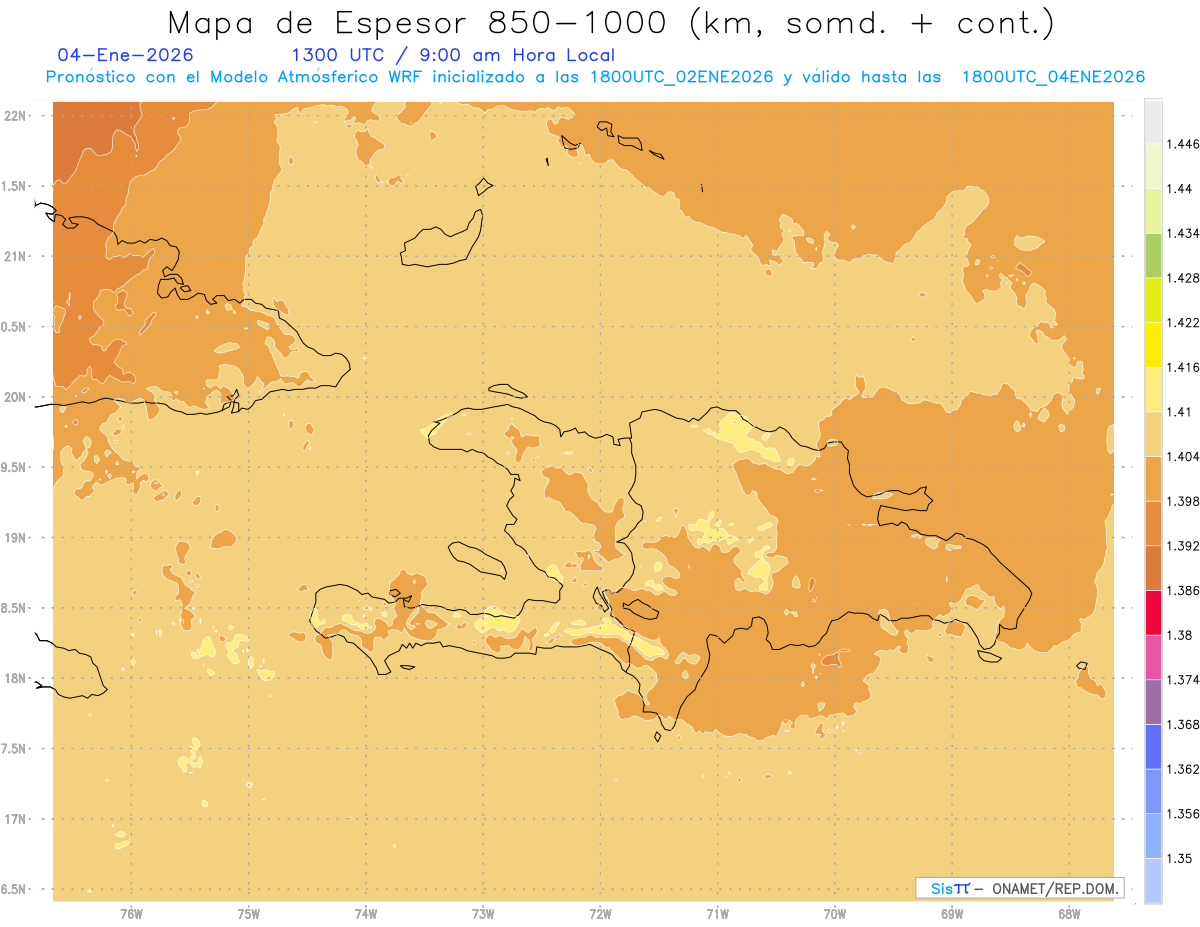Click the '68W' longitude axis label
The height and width of the screenshot is (927, 1200).
1069,915
